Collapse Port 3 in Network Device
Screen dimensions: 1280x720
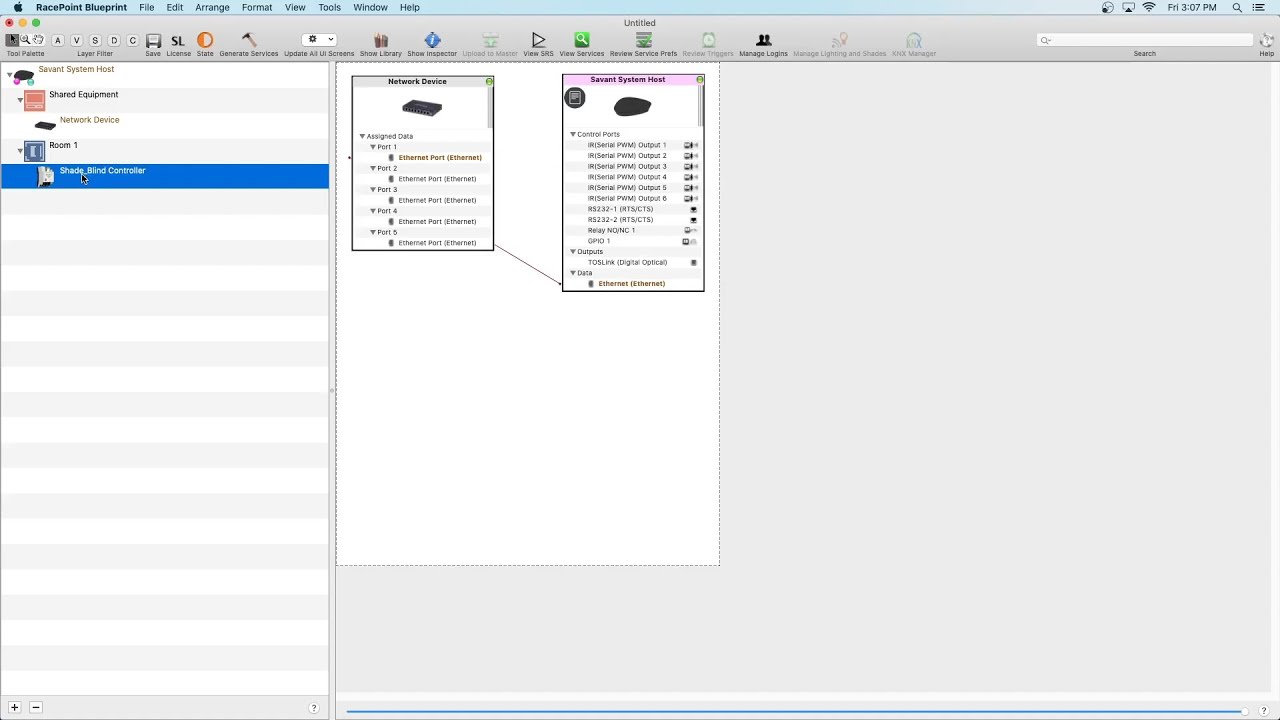point(373,189)
